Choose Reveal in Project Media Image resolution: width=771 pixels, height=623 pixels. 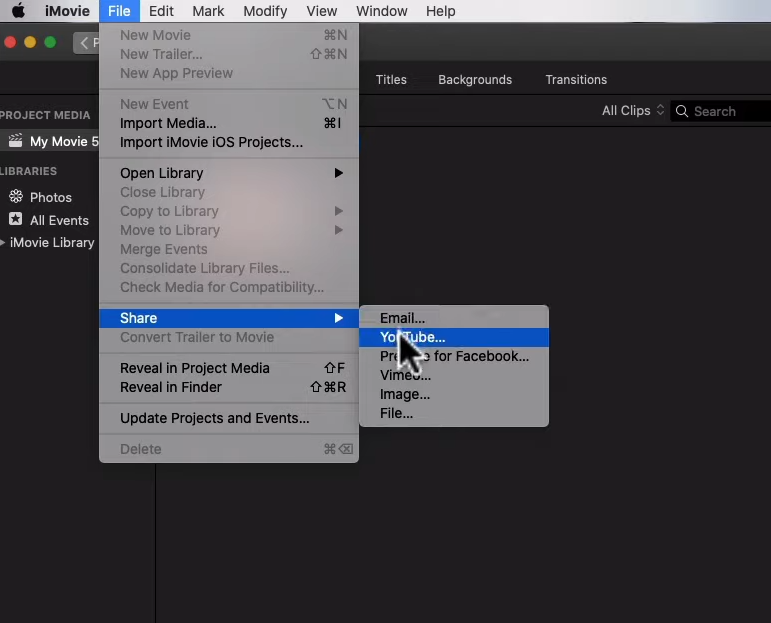(x=229, y=368)
